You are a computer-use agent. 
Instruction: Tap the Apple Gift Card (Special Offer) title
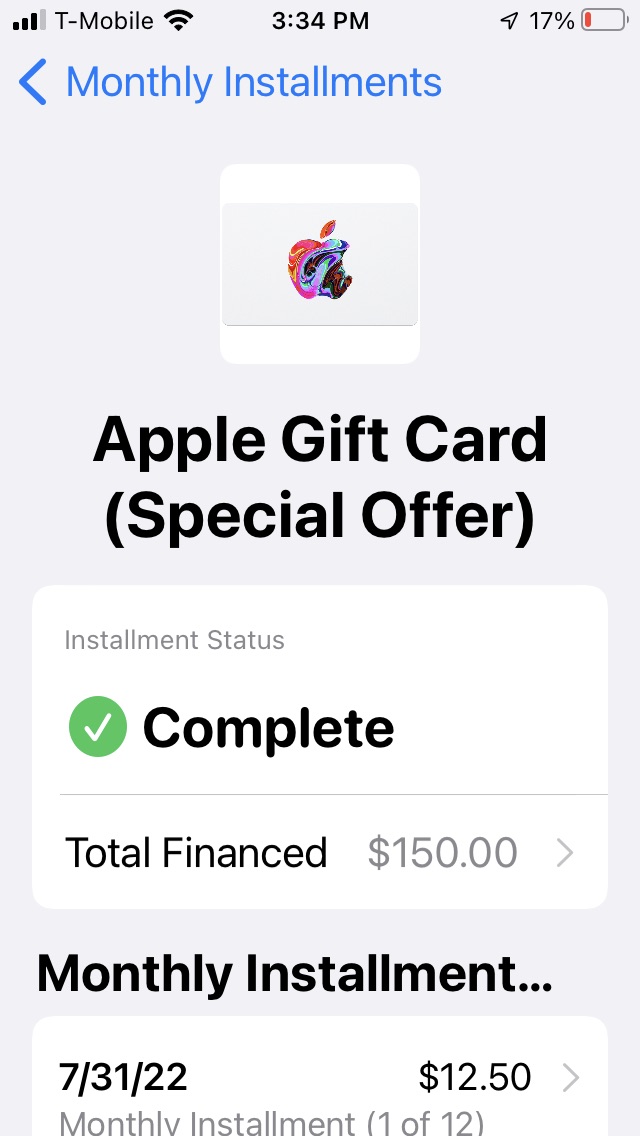(320, 477)
